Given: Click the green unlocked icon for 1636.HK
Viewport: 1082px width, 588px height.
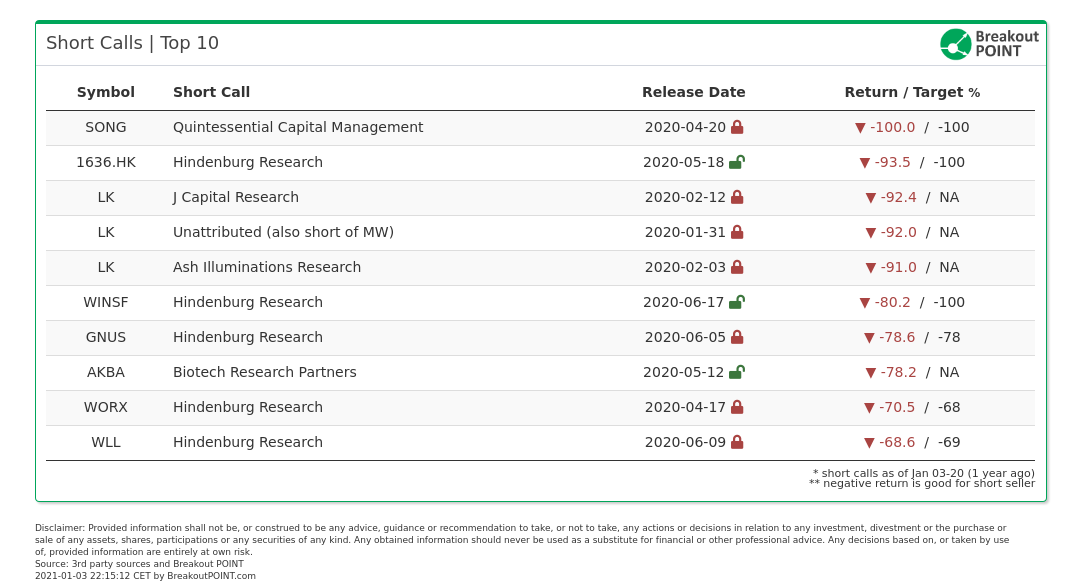Looking at the screenshot, I should [737, 162].
